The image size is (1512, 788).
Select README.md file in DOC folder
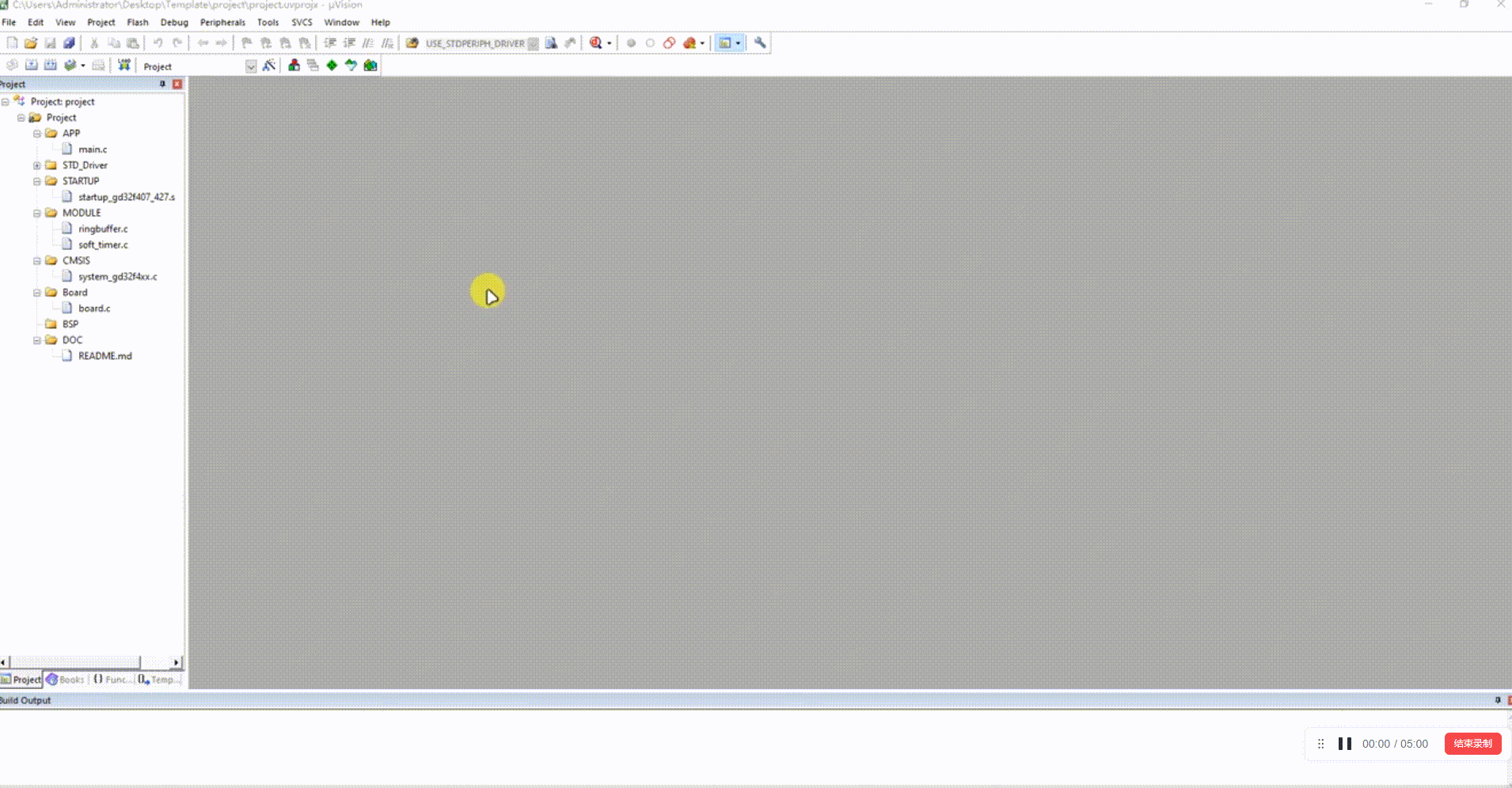(104, 356)
